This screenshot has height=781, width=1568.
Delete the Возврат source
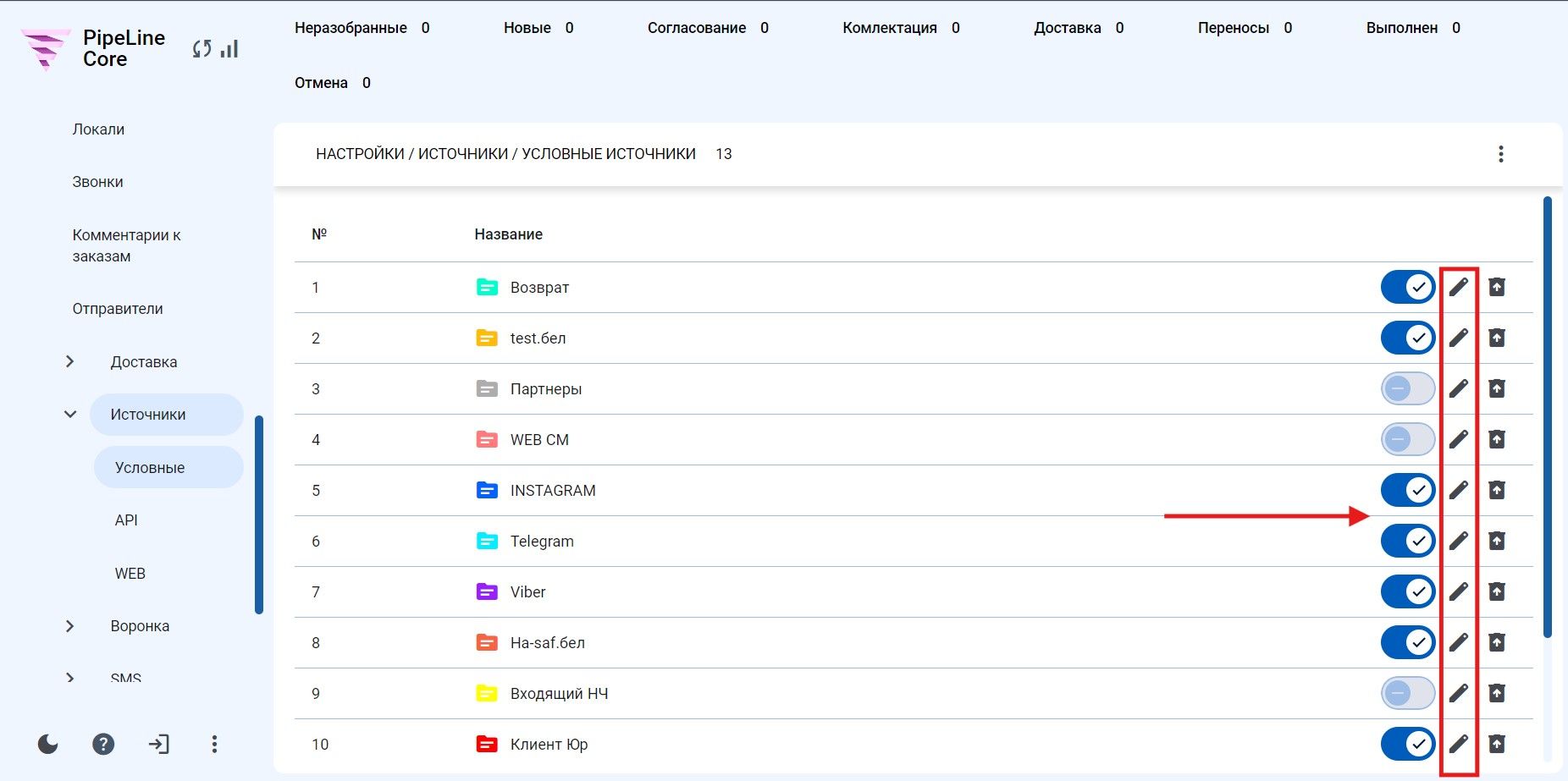click(x=1497, y=287)
